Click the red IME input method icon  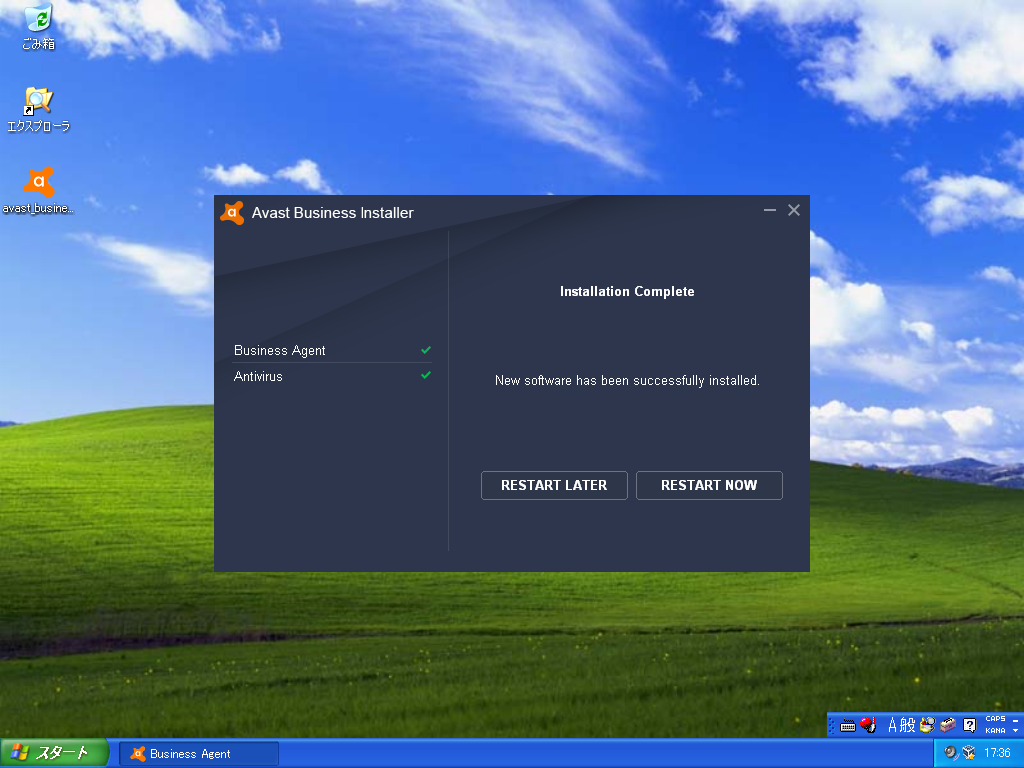tap(868, 725)
